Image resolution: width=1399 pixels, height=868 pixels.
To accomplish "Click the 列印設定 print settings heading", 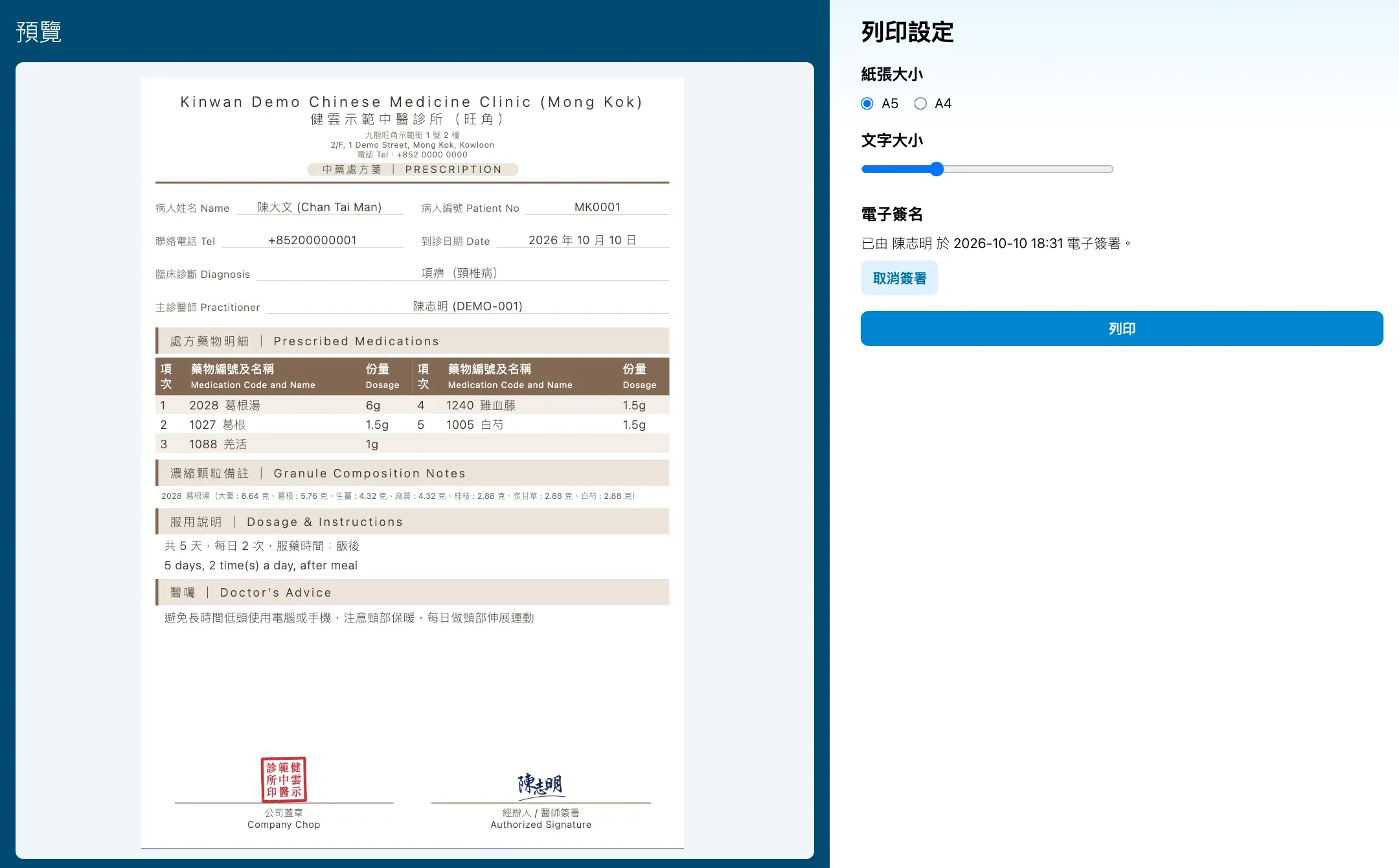I will (907, 32).
